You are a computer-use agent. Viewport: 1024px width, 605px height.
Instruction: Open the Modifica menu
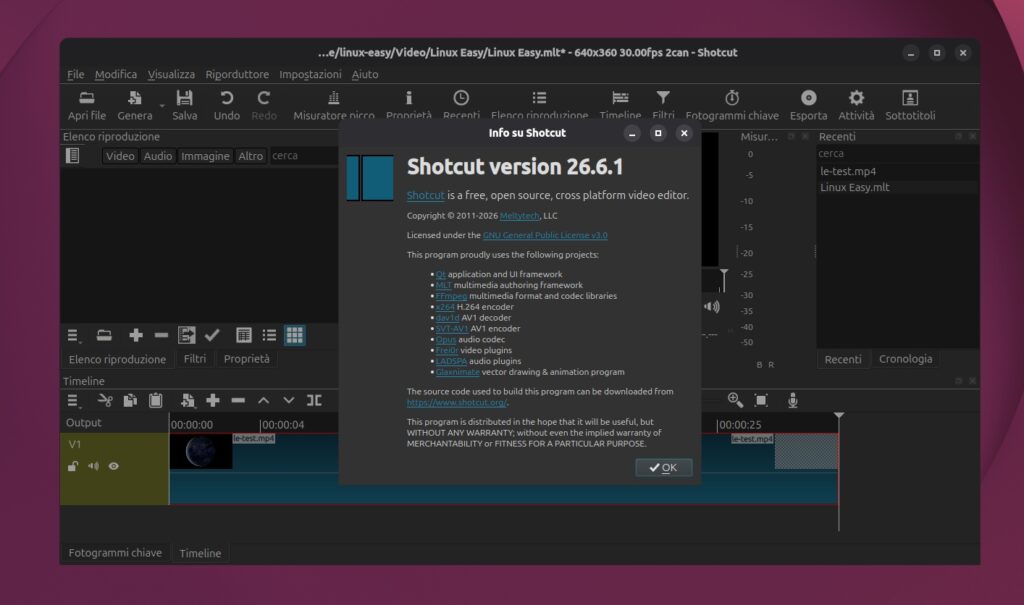[x=116, y=74]
